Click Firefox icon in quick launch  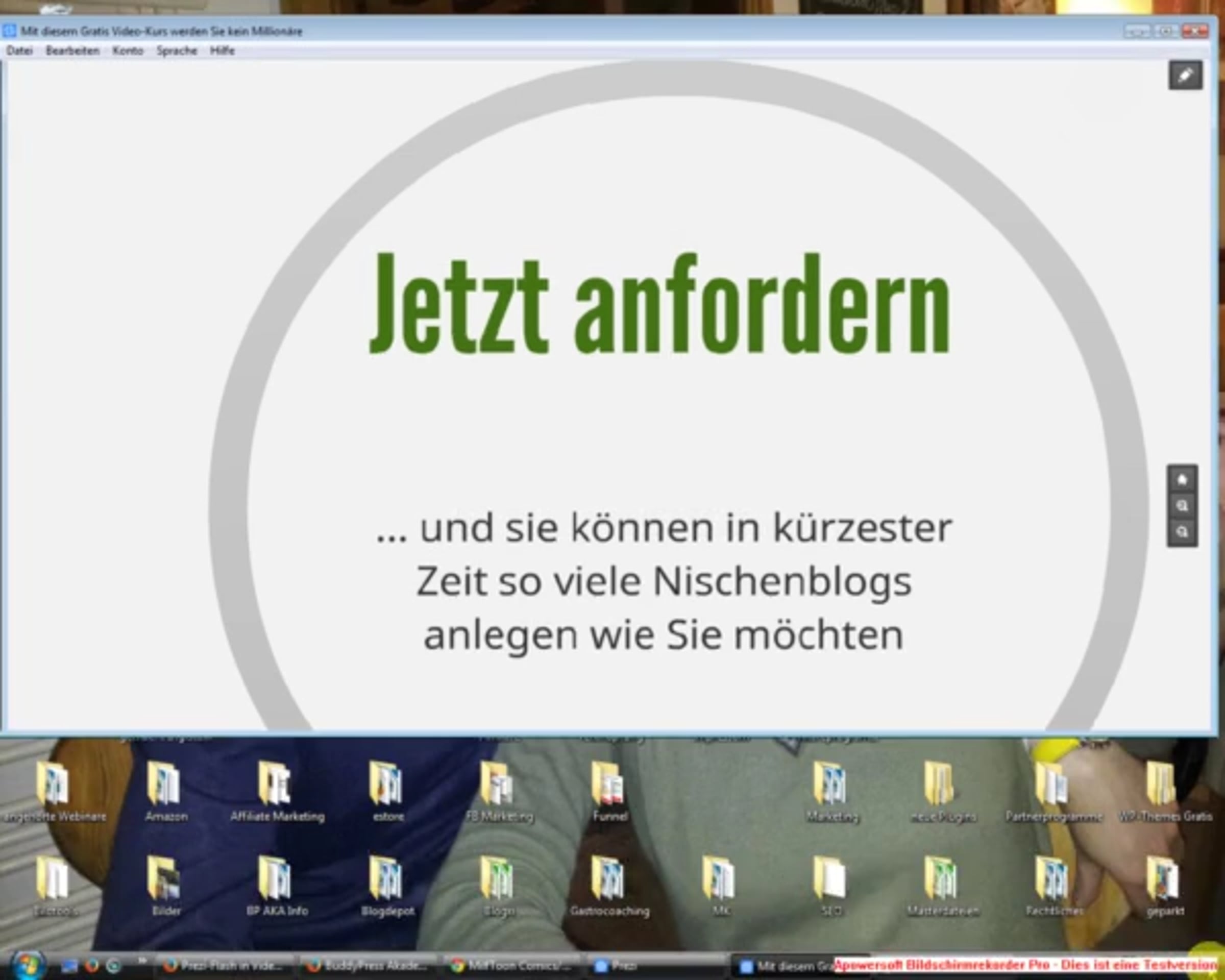tap(91, 965)
